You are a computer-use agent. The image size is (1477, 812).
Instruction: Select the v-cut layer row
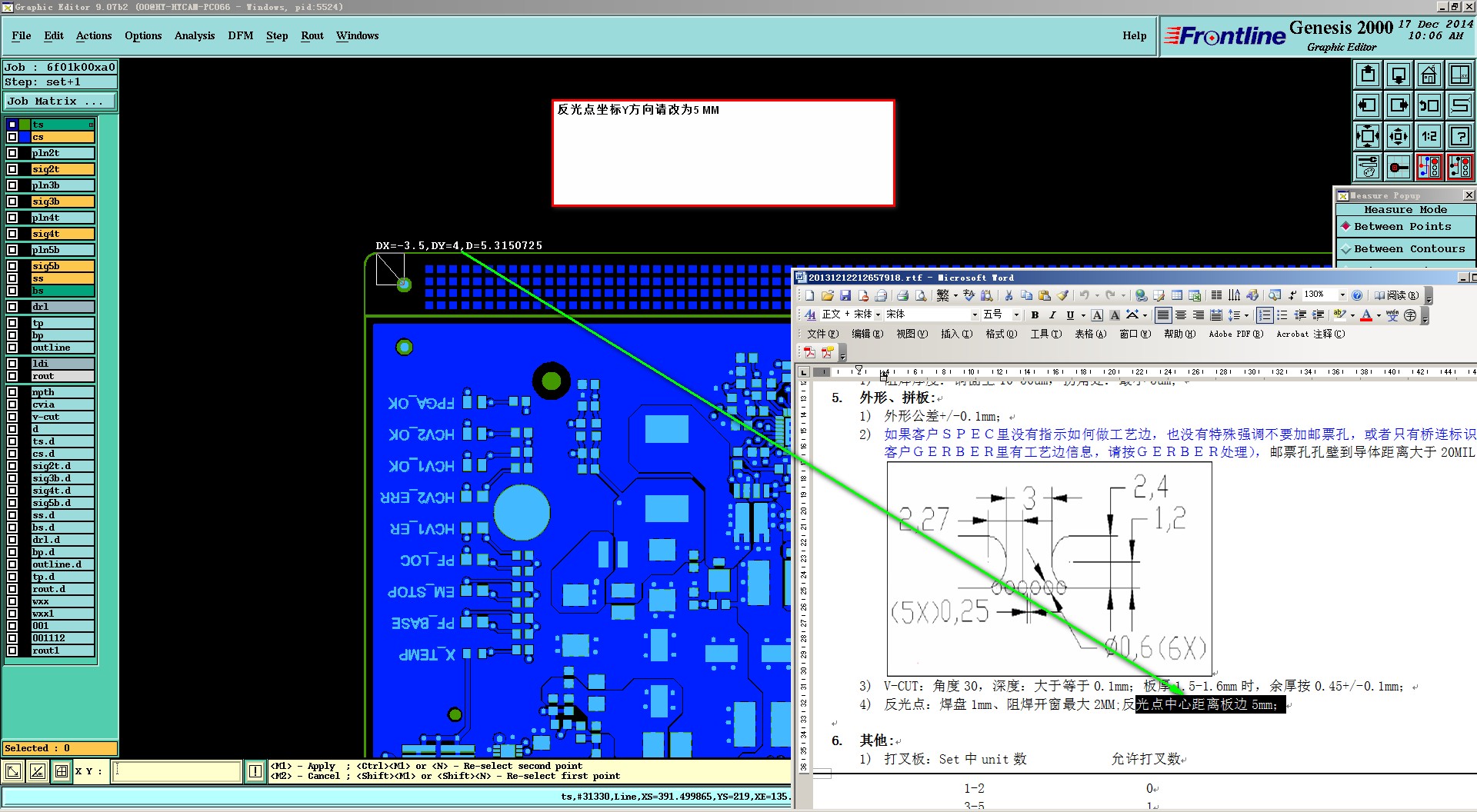[x=62, y=417]
